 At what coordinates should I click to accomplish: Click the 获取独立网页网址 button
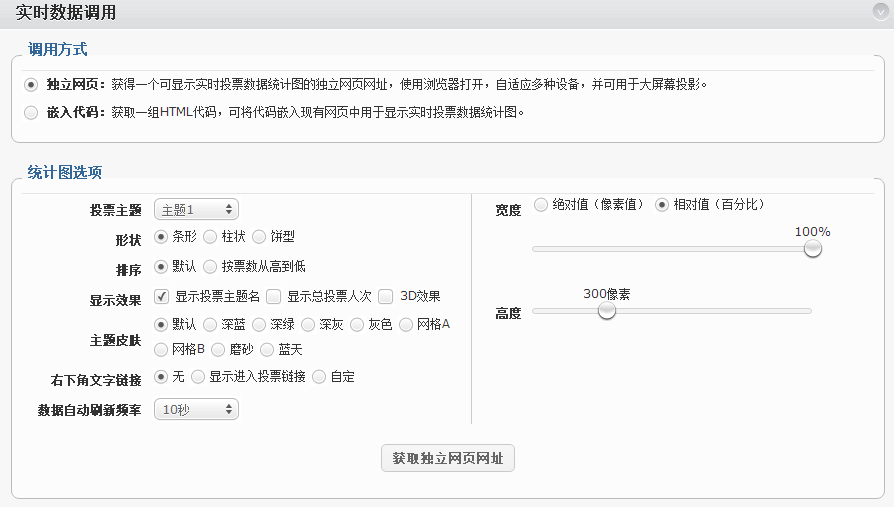[x=448, y=459]
